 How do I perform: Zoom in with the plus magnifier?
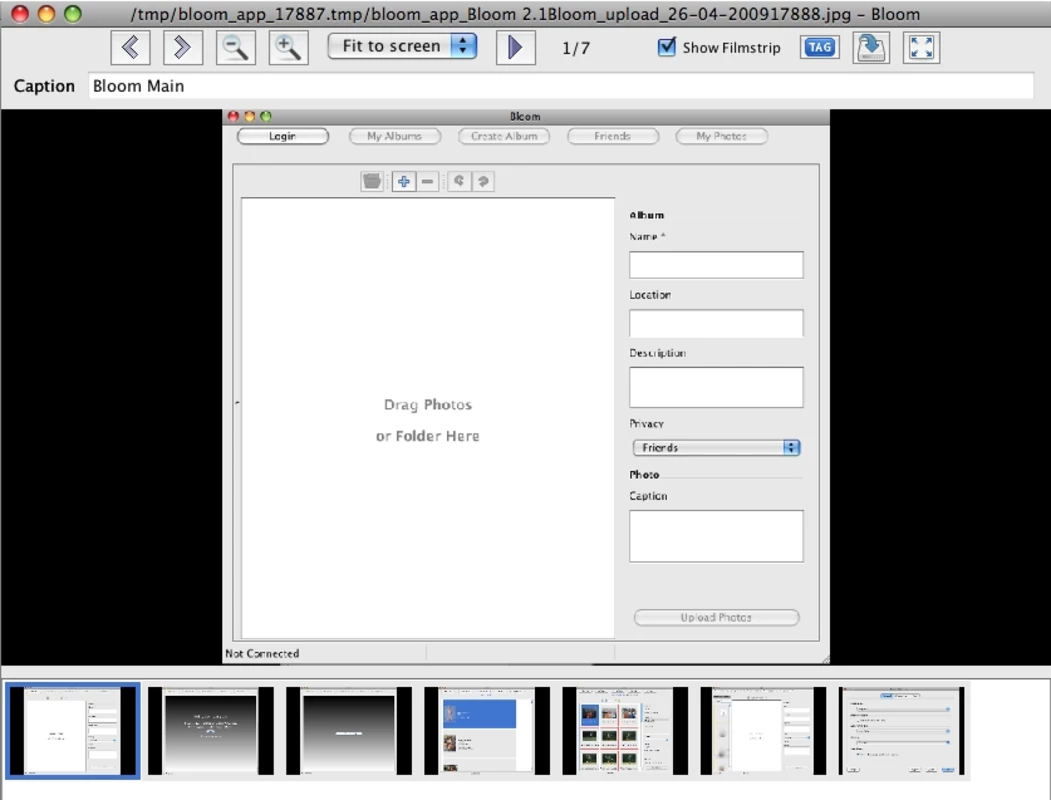coord(288,48)
